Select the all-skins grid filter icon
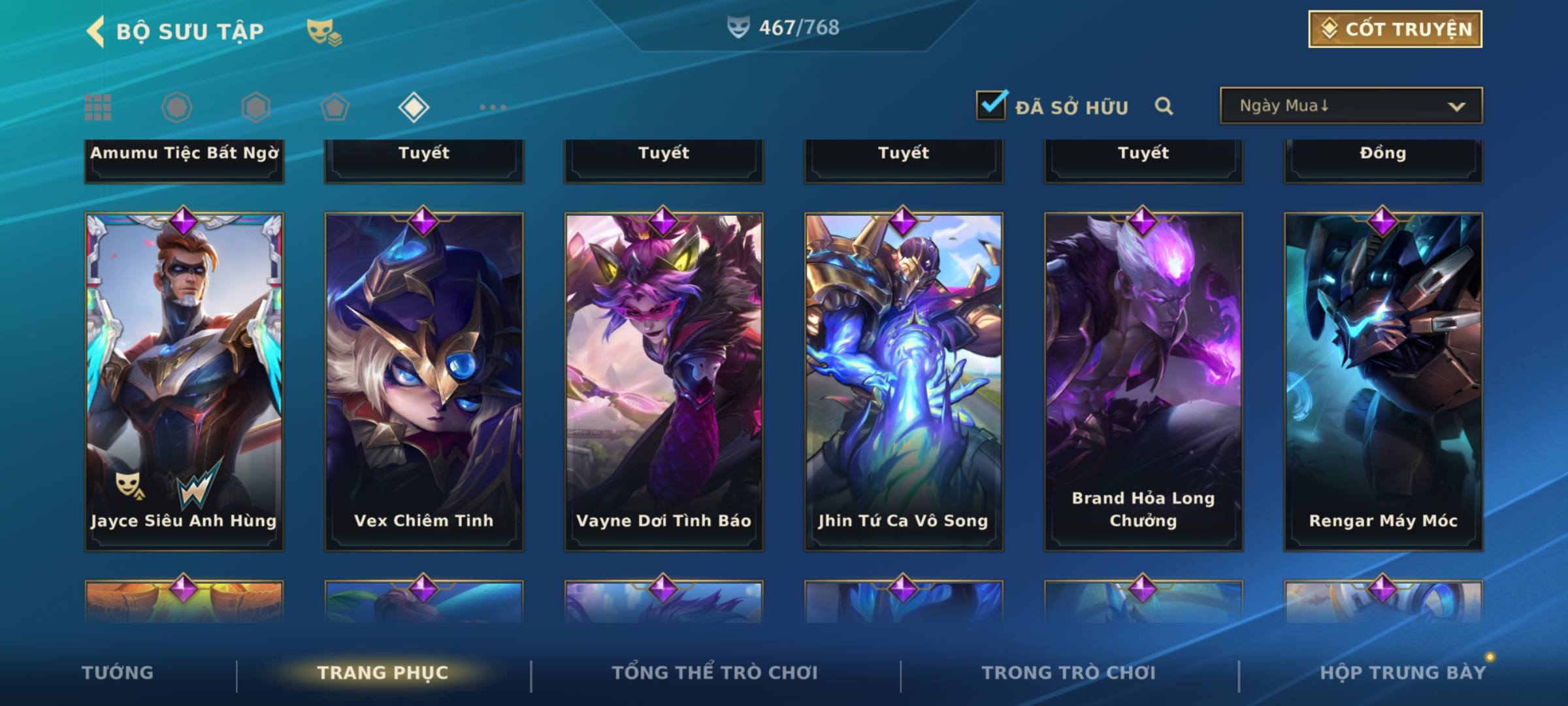Viewport: 1568px width, 706px height. [x=98, y=107]
